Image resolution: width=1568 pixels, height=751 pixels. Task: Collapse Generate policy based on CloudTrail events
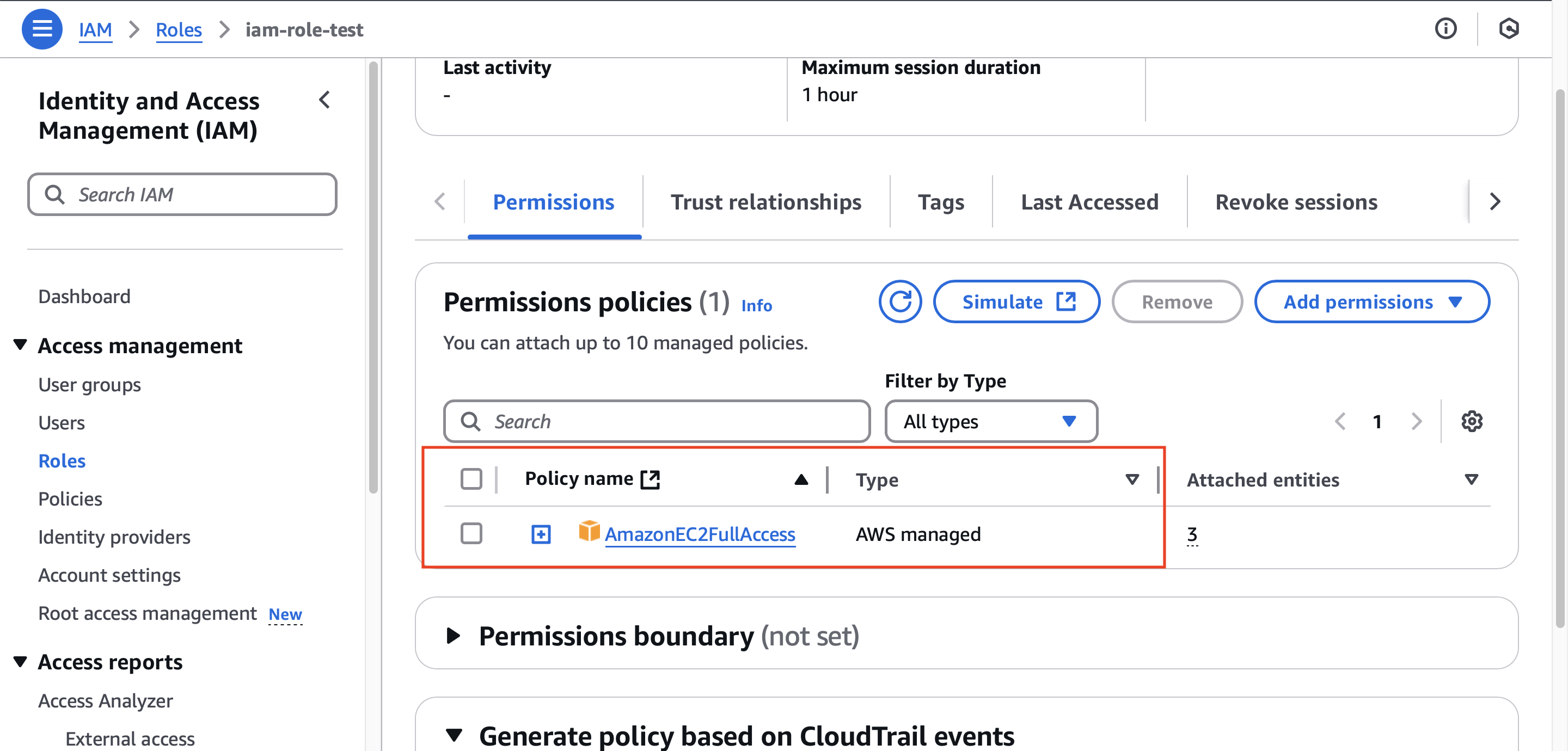454,735
